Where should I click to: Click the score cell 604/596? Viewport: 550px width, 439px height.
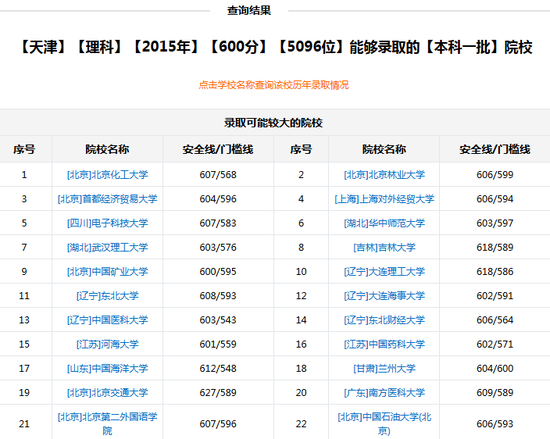[218, 199]
